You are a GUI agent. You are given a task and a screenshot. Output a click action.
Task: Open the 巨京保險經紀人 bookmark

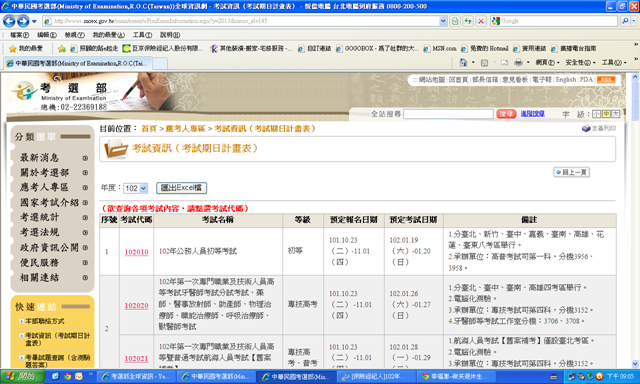point(163,49)
